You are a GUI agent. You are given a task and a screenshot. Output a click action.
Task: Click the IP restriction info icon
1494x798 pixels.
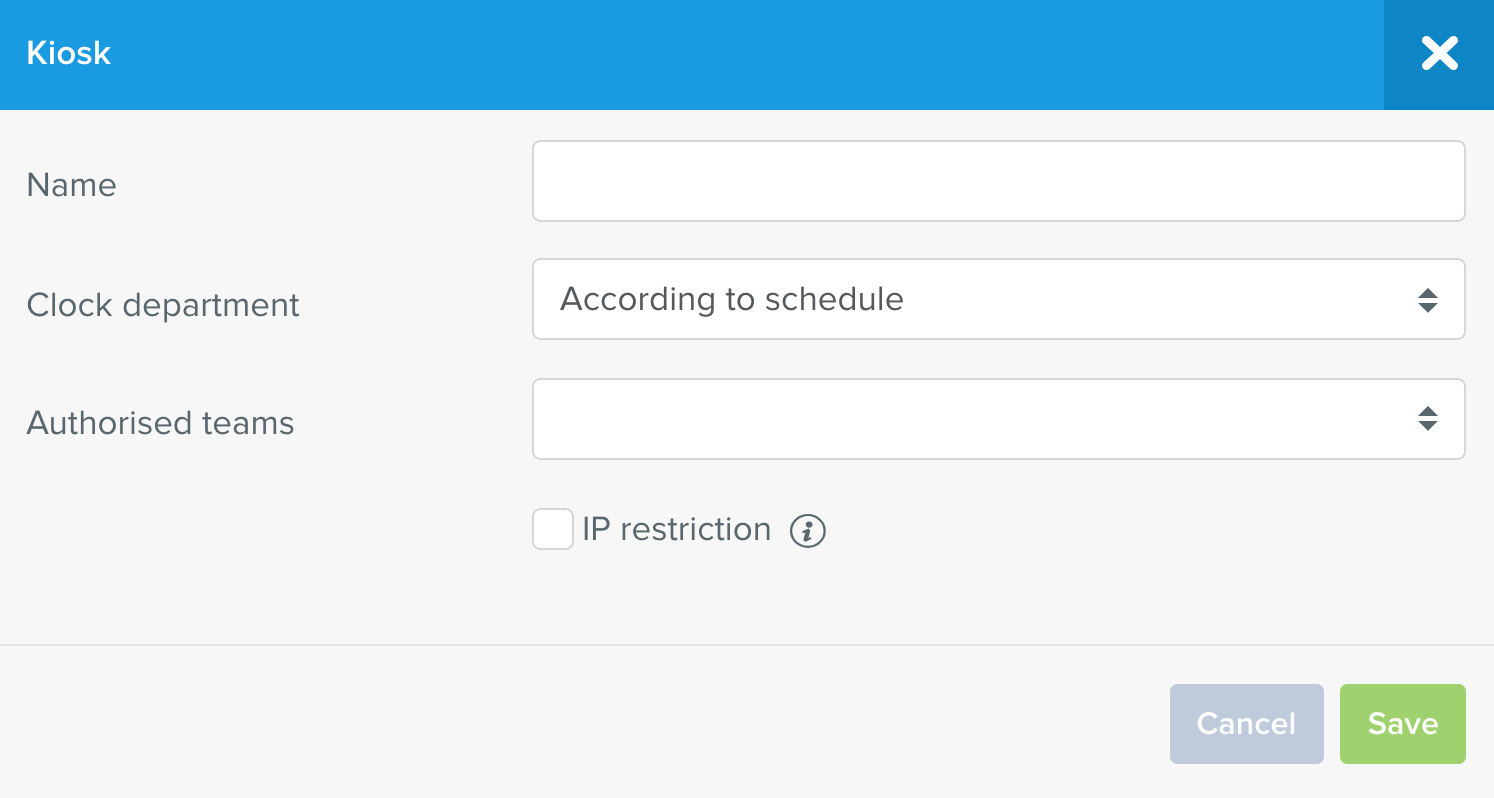pos(808,531)
